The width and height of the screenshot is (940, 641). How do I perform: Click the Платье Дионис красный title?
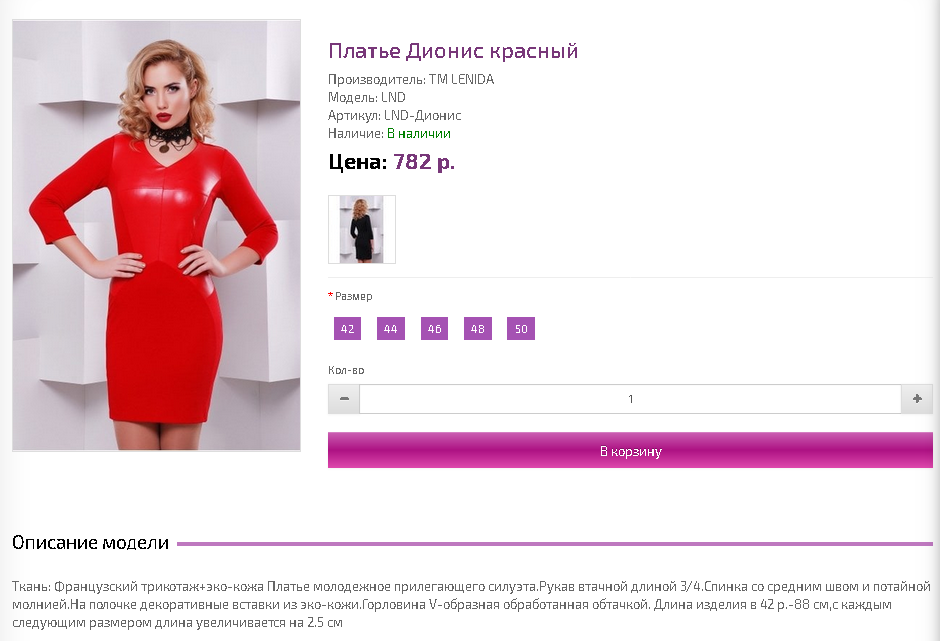pyautogui.click(x=453, y=51)
